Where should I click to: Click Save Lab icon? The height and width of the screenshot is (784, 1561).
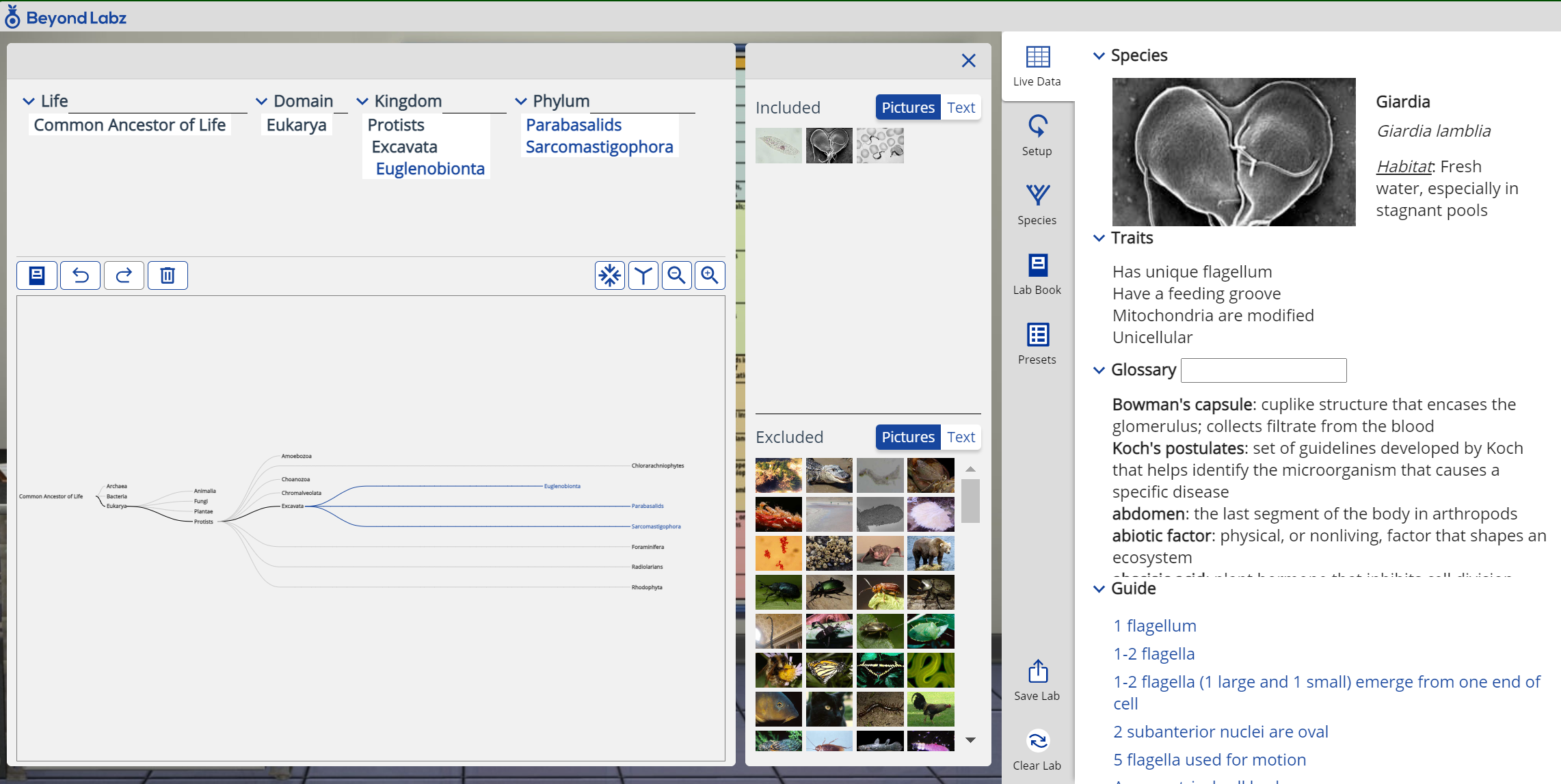pyautogui.click(x=1037, y=680)
